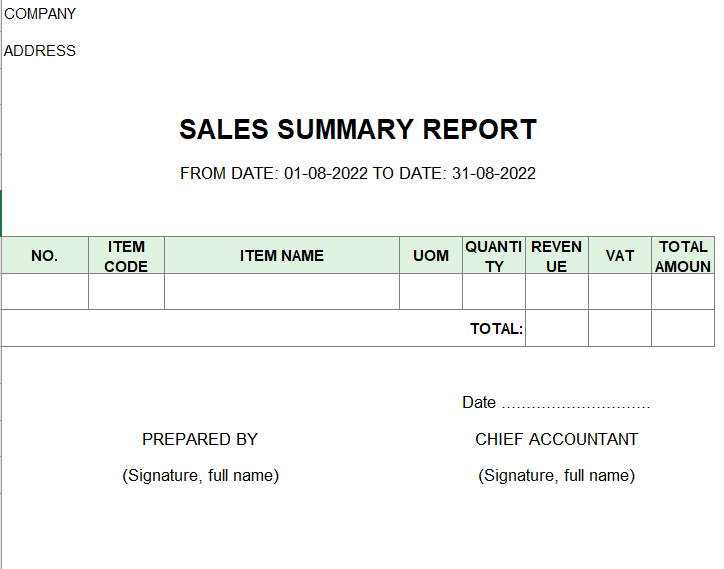Select the TOTAL: label cell
The height and width of the screenshot is (569, 724).
(496, 329)
